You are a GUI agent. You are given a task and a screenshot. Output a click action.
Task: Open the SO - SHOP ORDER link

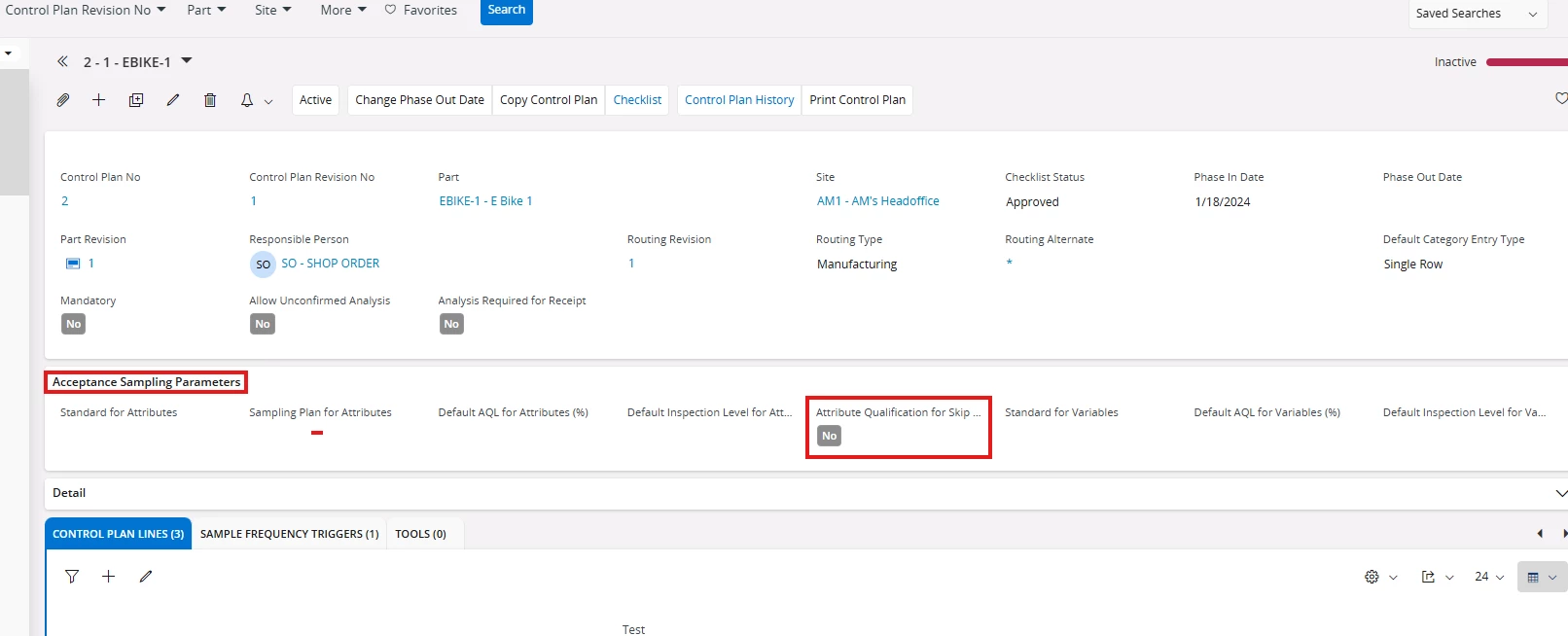click(x=330, y=264)
